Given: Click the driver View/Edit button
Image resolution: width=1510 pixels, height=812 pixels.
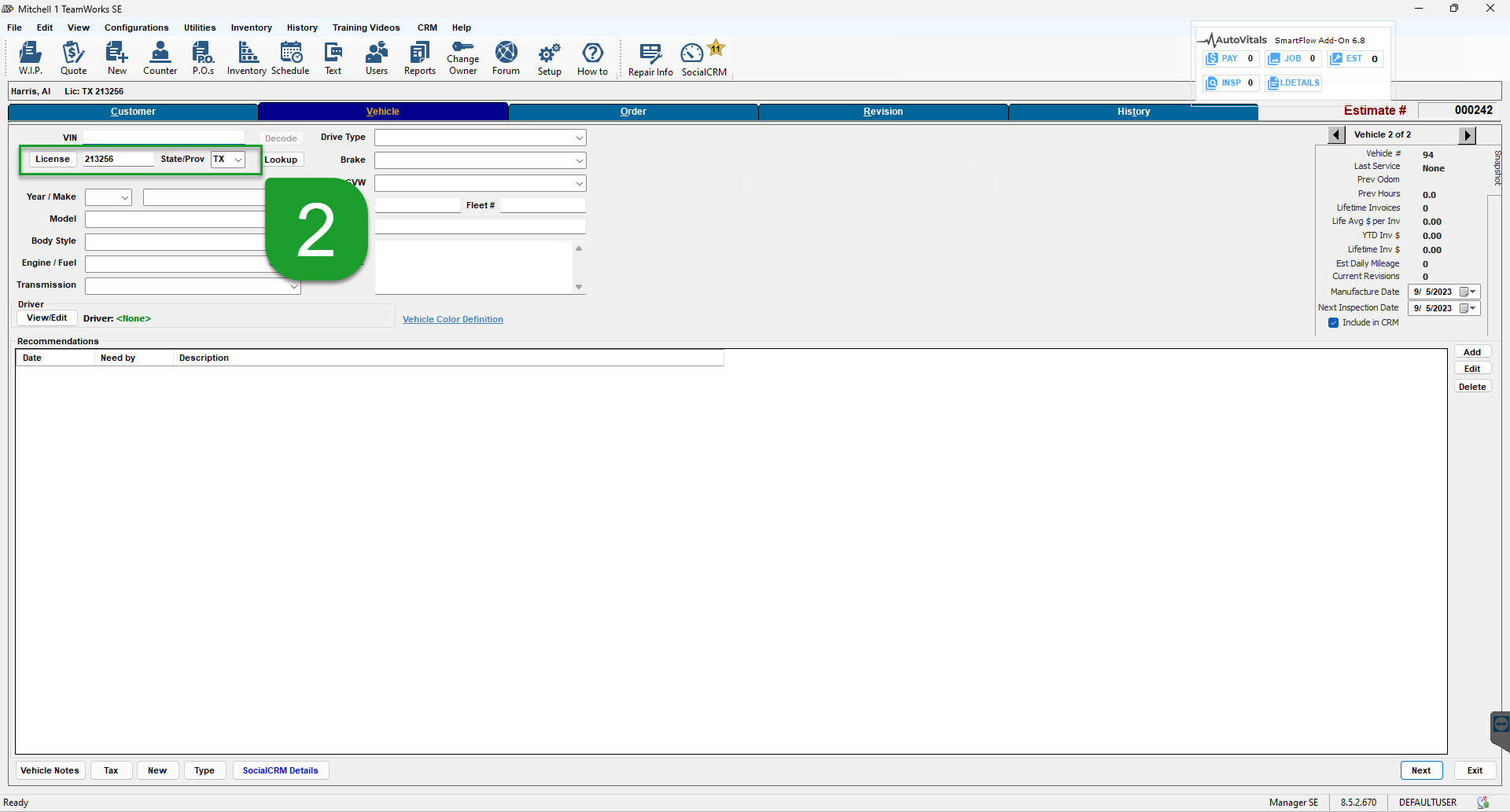Looking at the screenshot, I should pyautogui.click(x=47, y=318).
